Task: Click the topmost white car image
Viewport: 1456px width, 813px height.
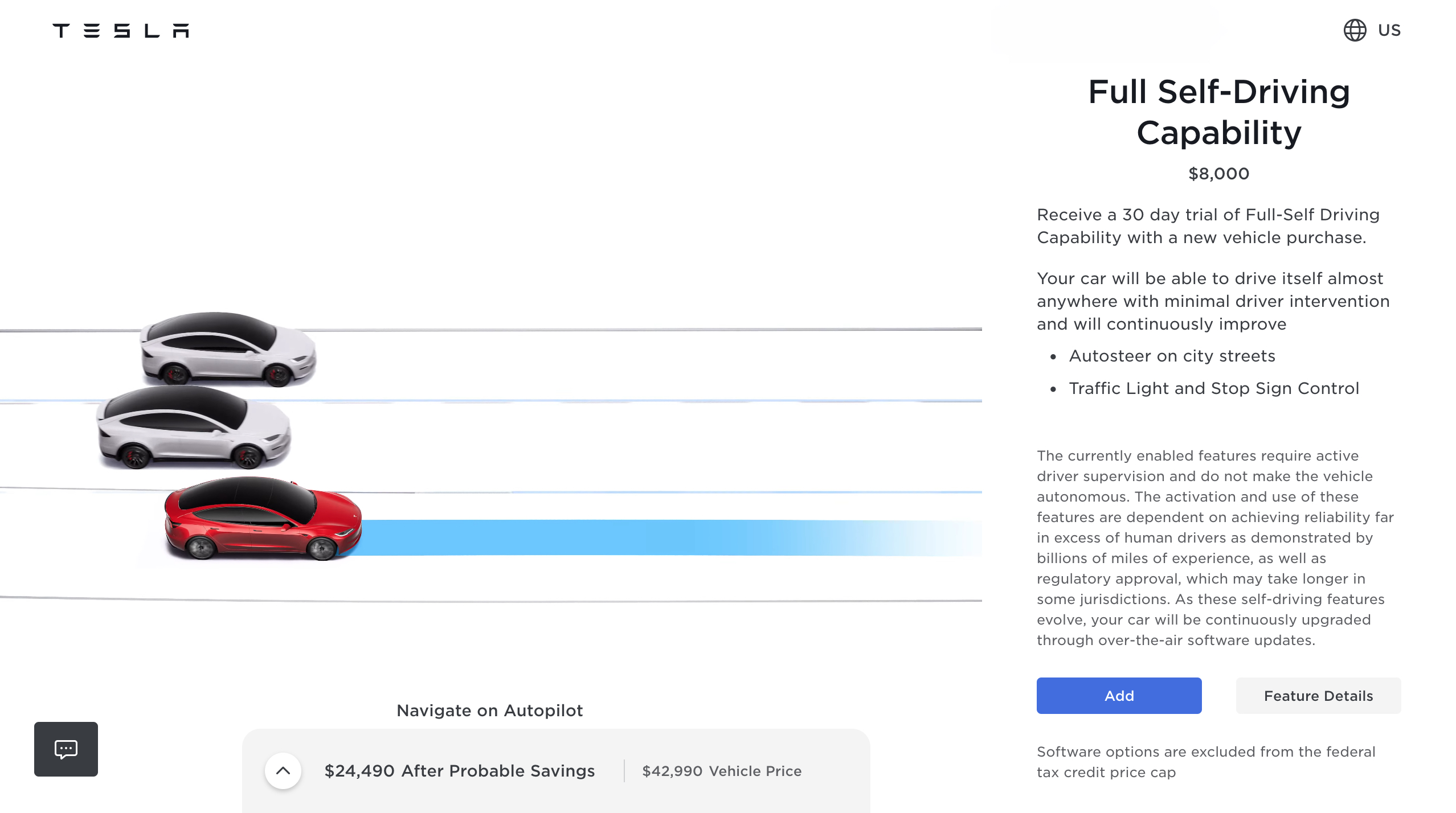Action: [228, 348]
